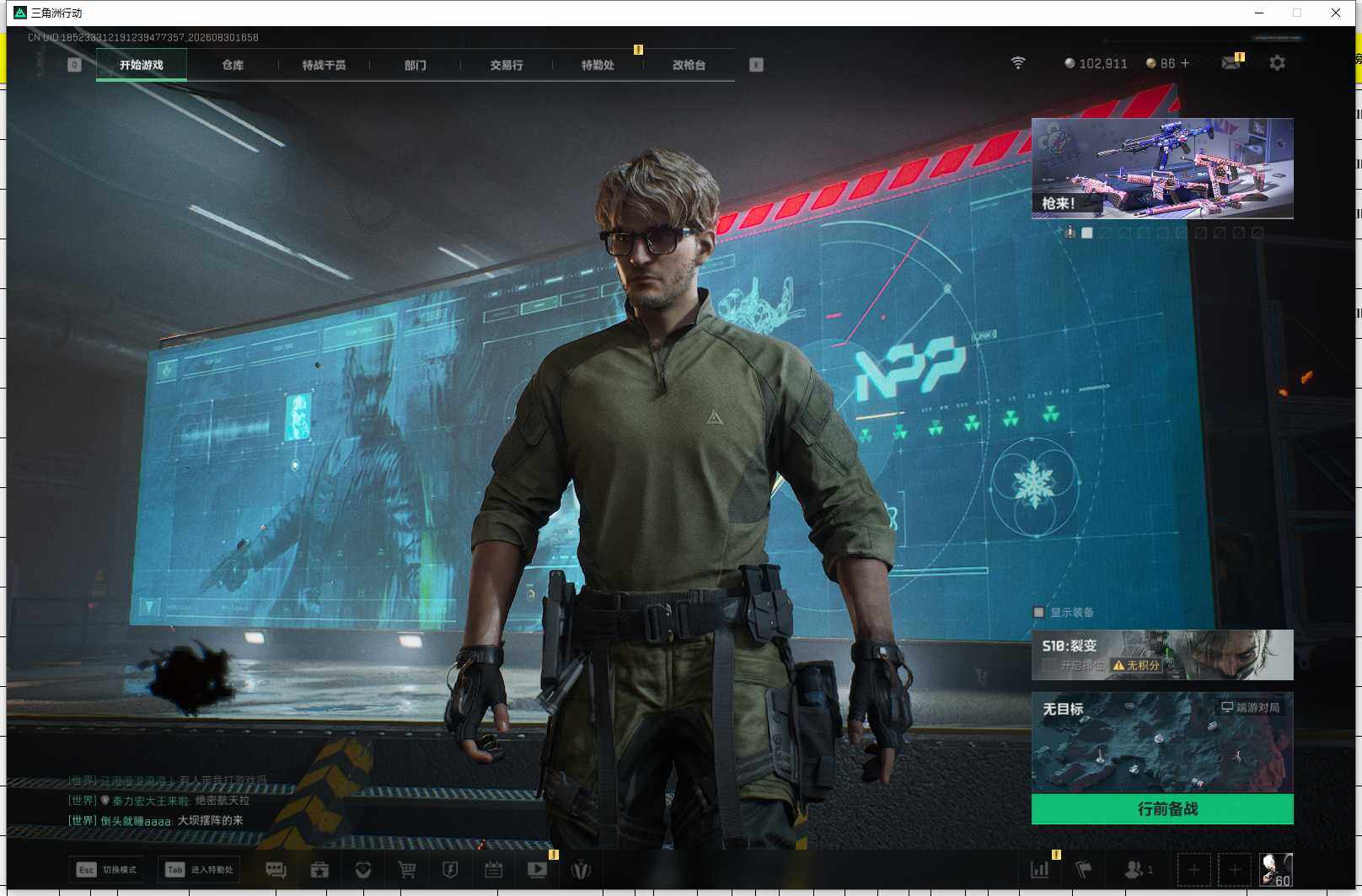1362x896 pixels.
Task: Click the E key next-tab icon
Action: pos(756,65)
